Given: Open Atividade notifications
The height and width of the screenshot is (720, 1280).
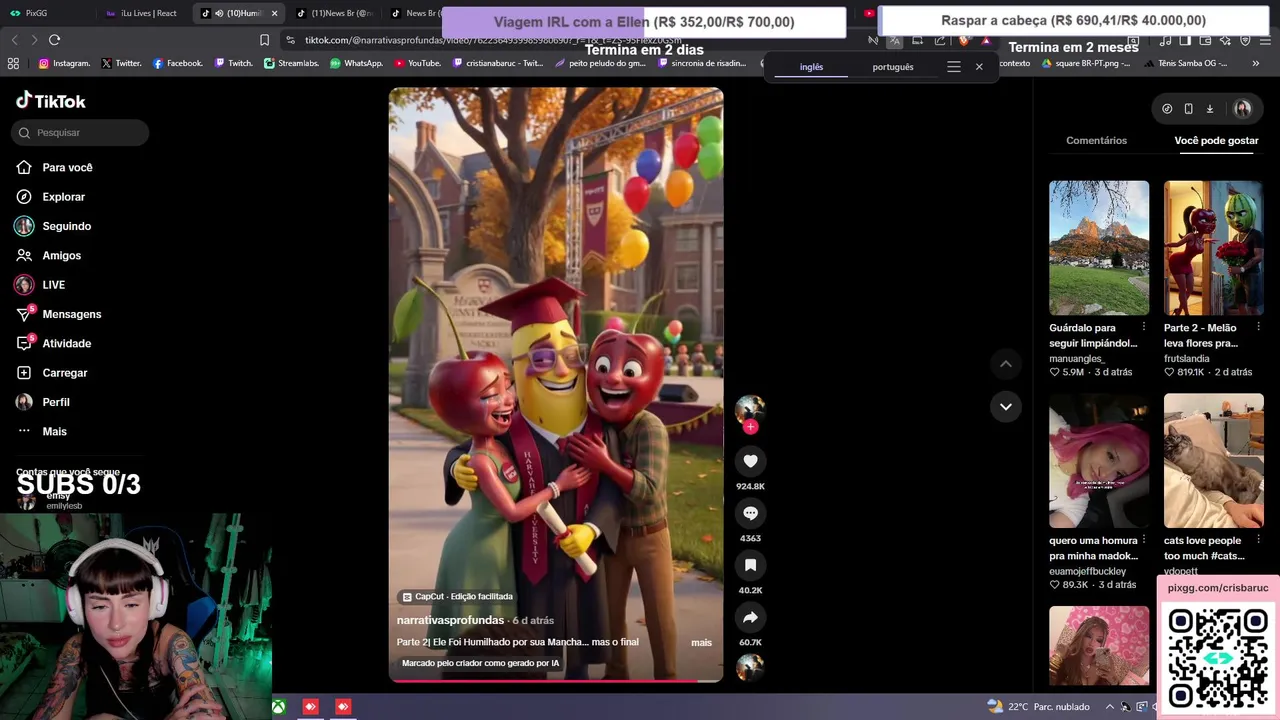Looking at the screenshot, I should 66,344.
